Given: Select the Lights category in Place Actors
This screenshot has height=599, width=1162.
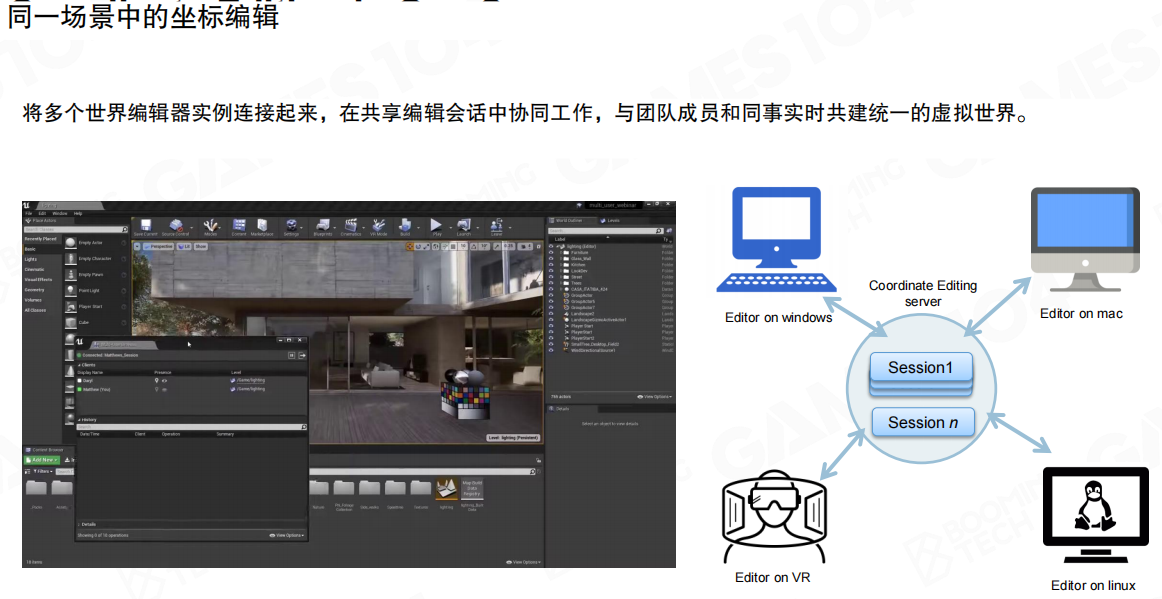Looking at the screenshot, I should coord(31,259).
